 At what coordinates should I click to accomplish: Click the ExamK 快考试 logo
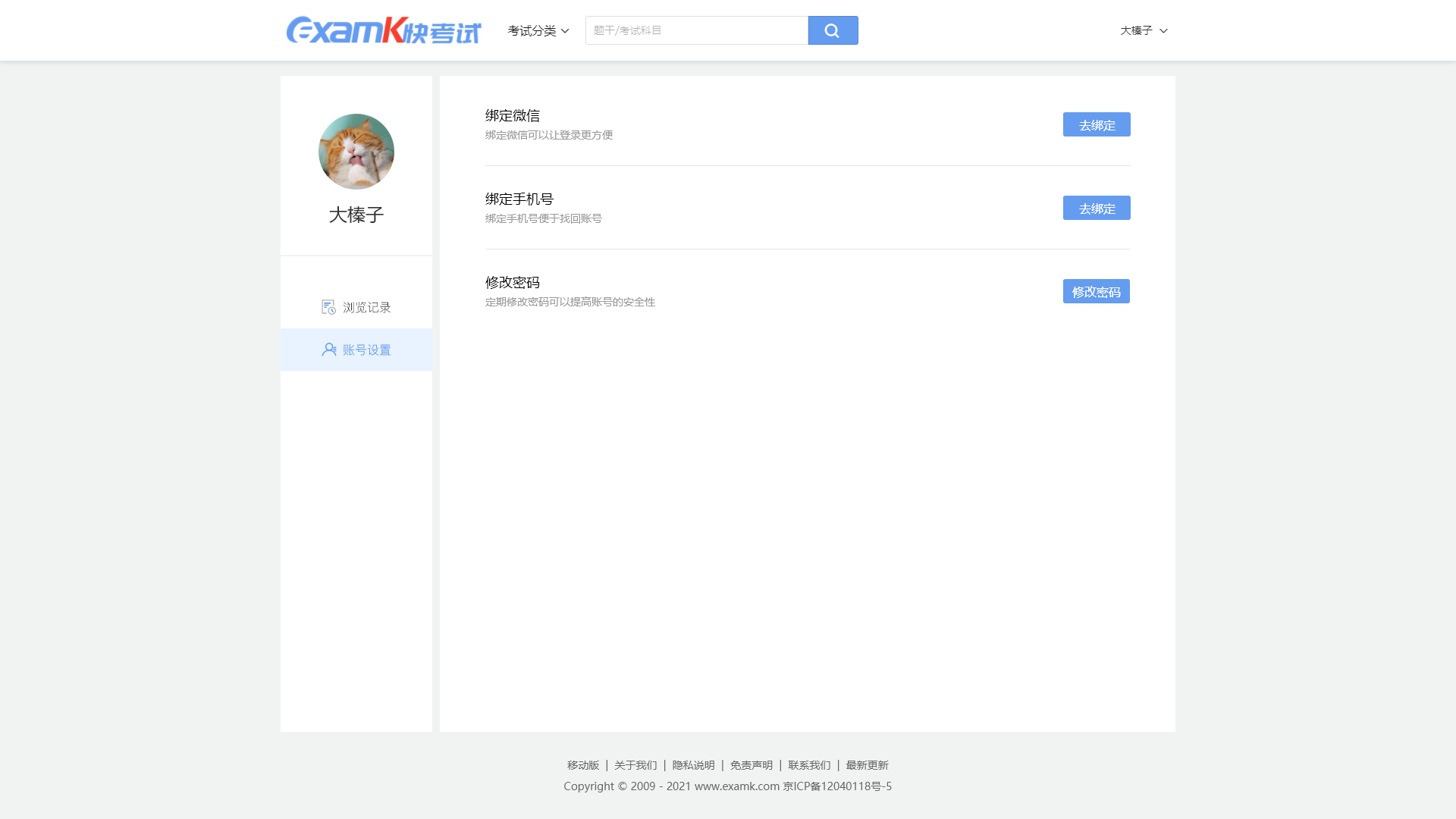[384, 30]
